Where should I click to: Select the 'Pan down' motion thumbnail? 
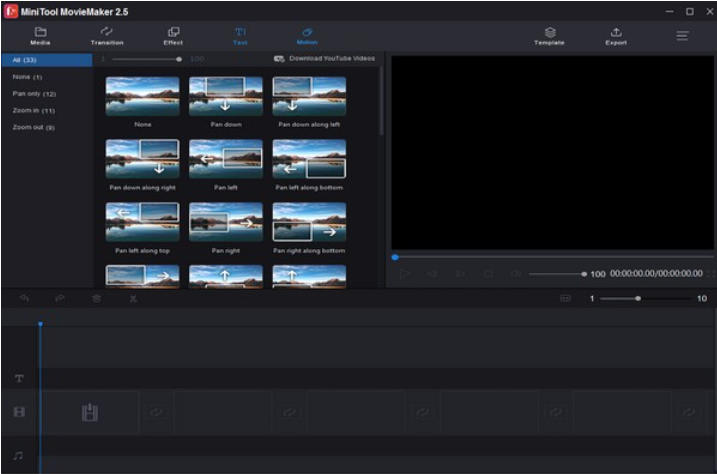pyautogui.click(x=226, y=97)
